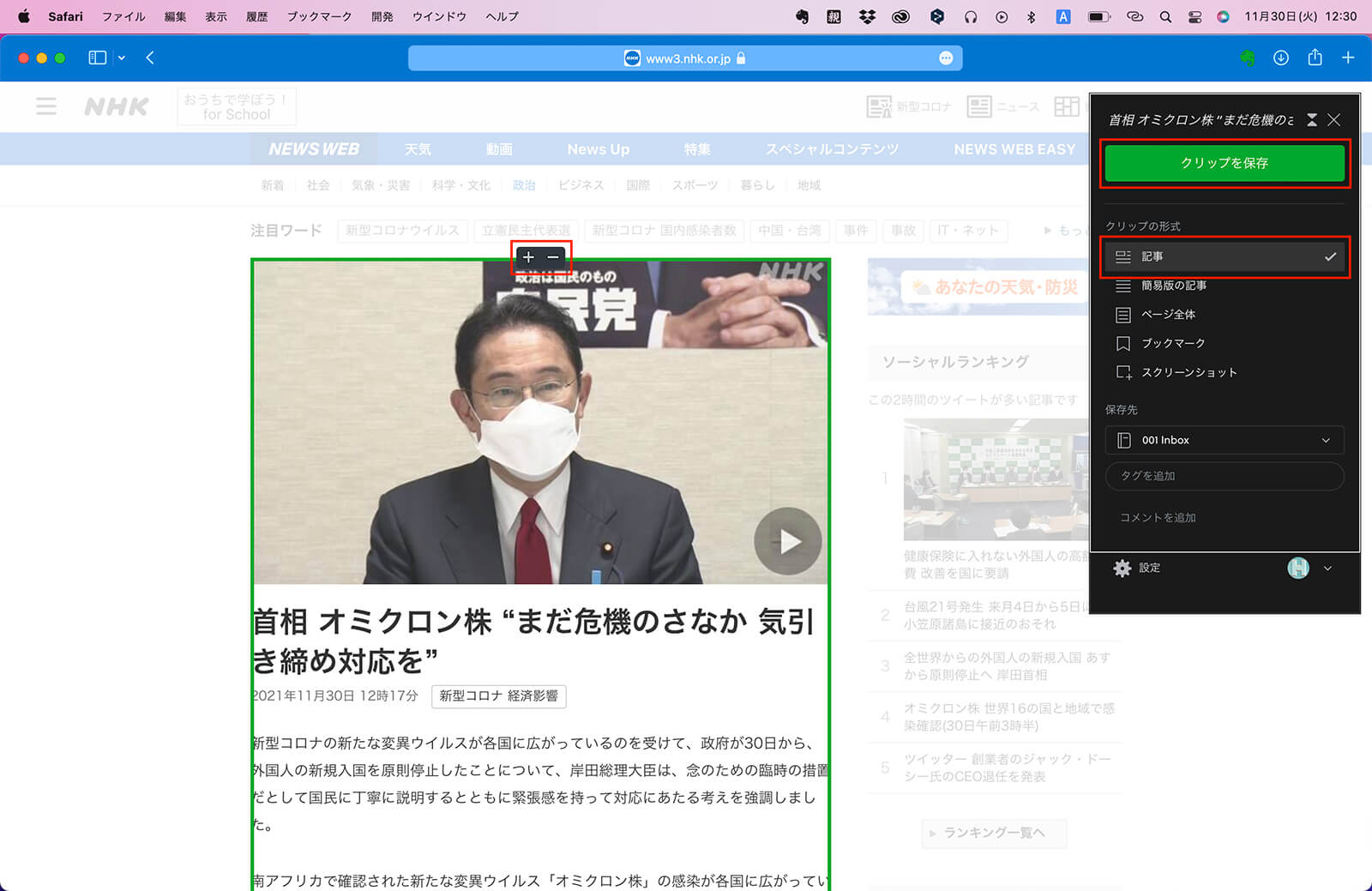Viewport: 1372px width, 891px height.
Task: Click the www3.nhk.or.jp address bar
Action: coord(685,58)
